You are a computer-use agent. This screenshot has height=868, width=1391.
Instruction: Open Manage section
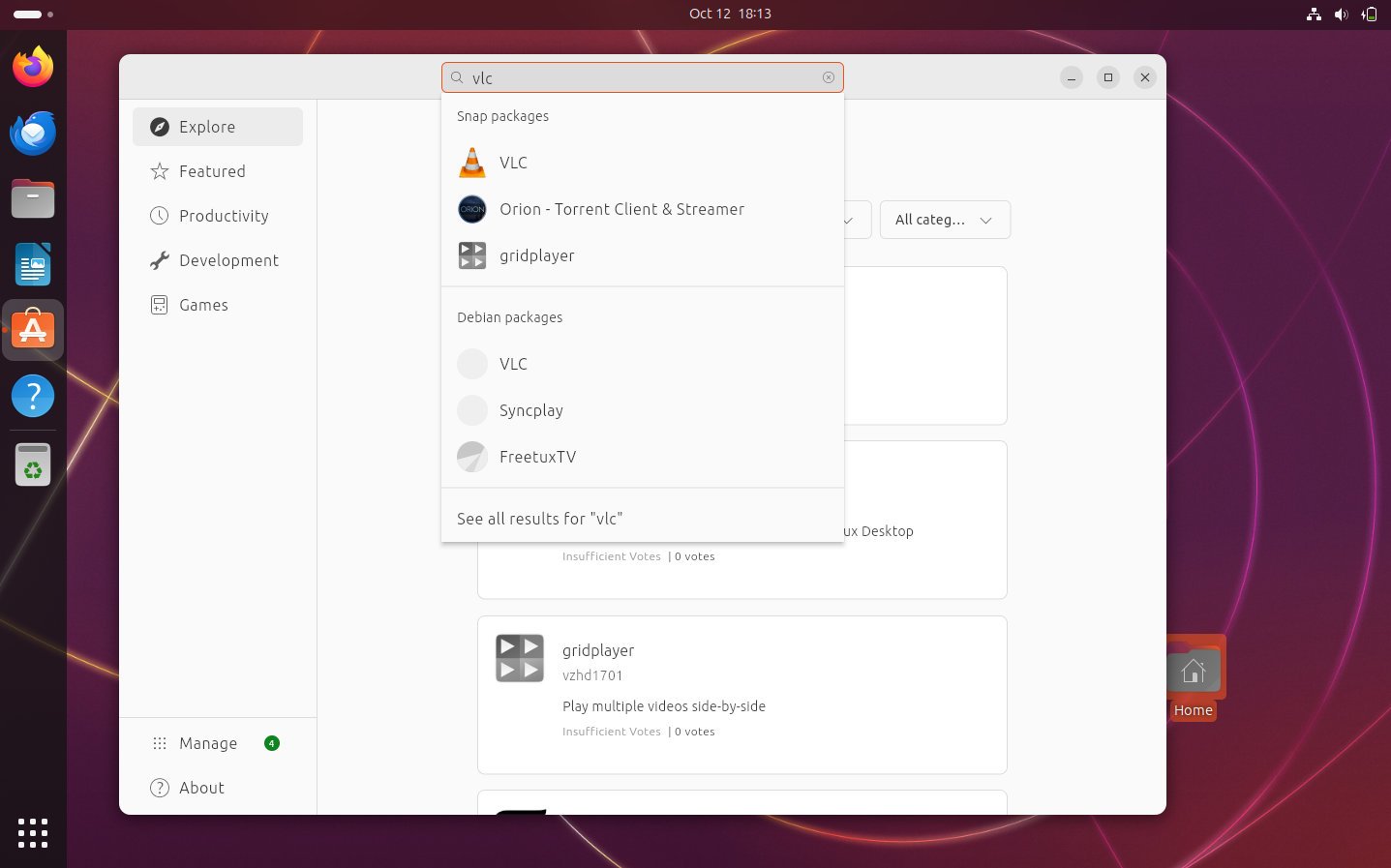tap(218, 743)
